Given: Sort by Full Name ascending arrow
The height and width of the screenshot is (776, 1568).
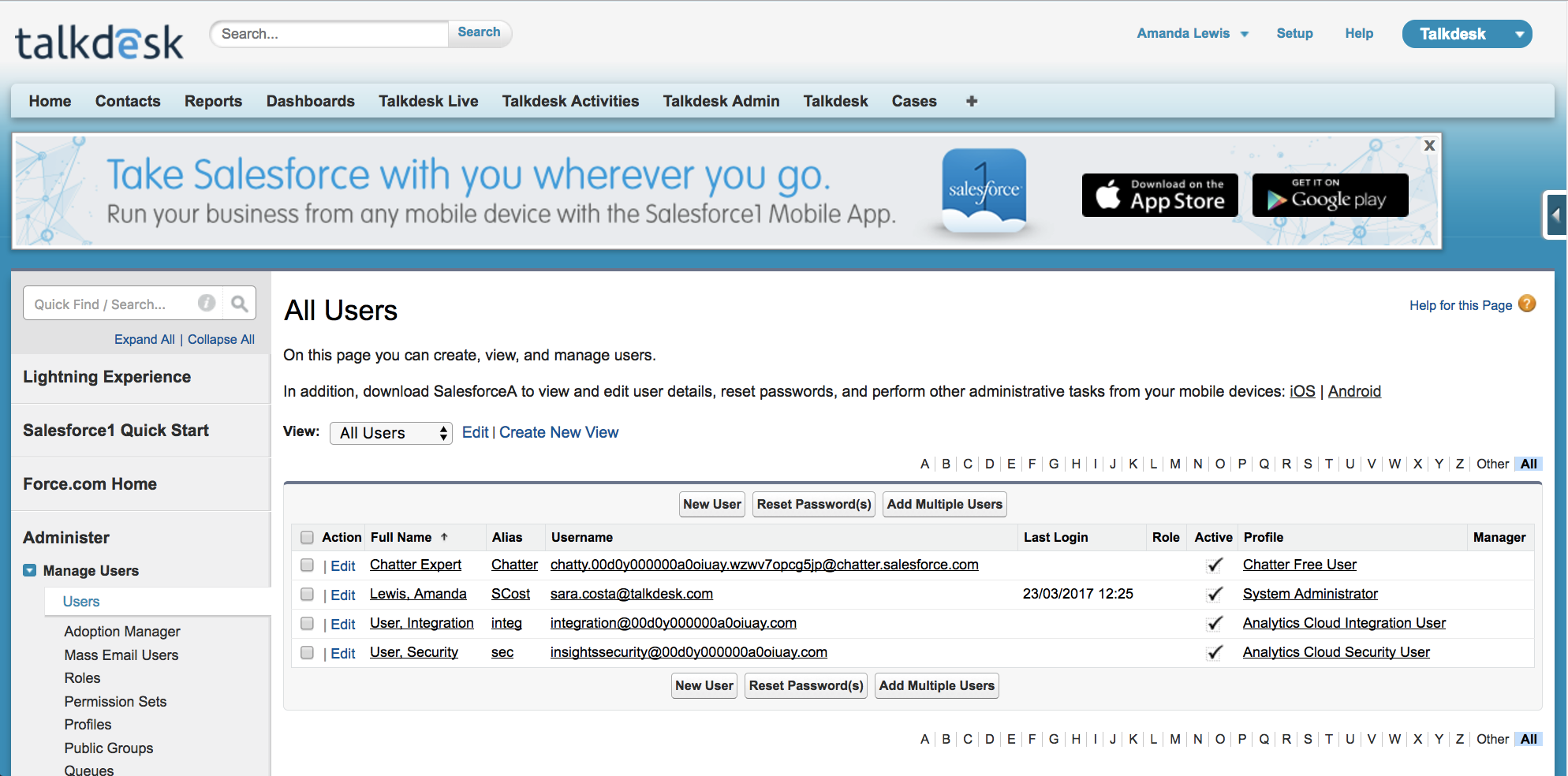Looking at the screenshot, I should coord(444,537).
